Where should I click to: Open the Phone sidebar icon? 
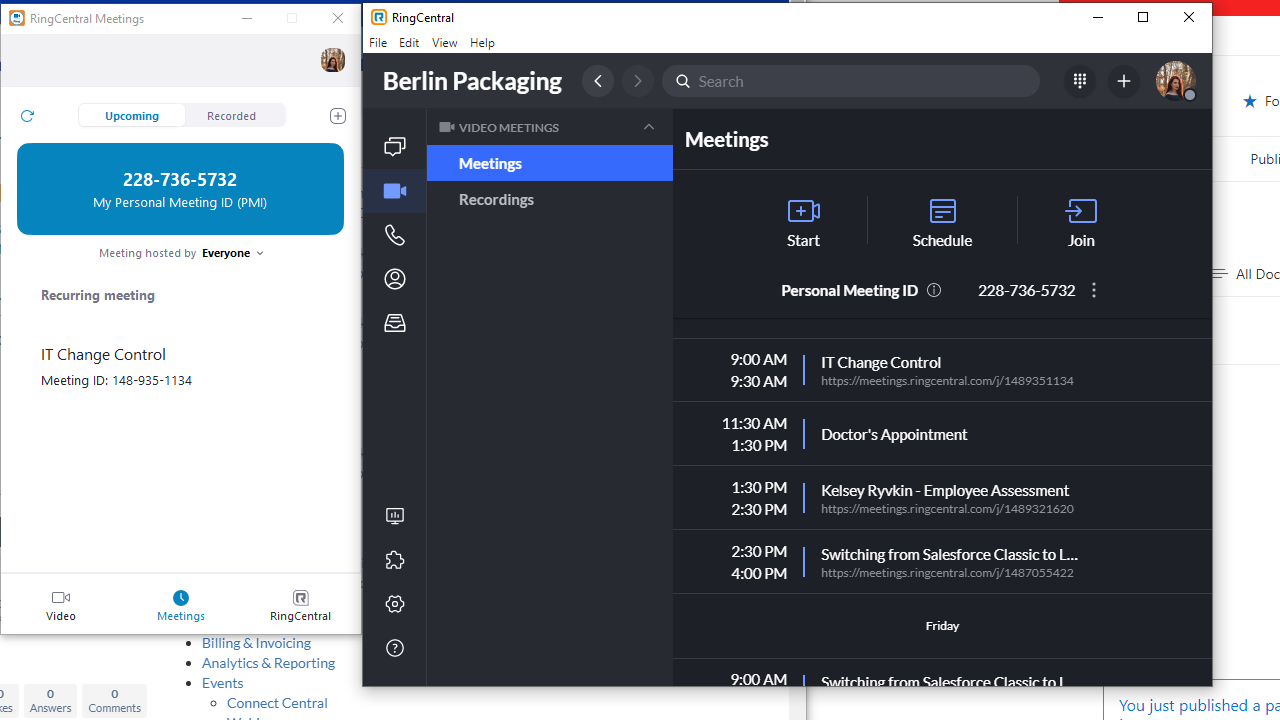click(395, 235)
